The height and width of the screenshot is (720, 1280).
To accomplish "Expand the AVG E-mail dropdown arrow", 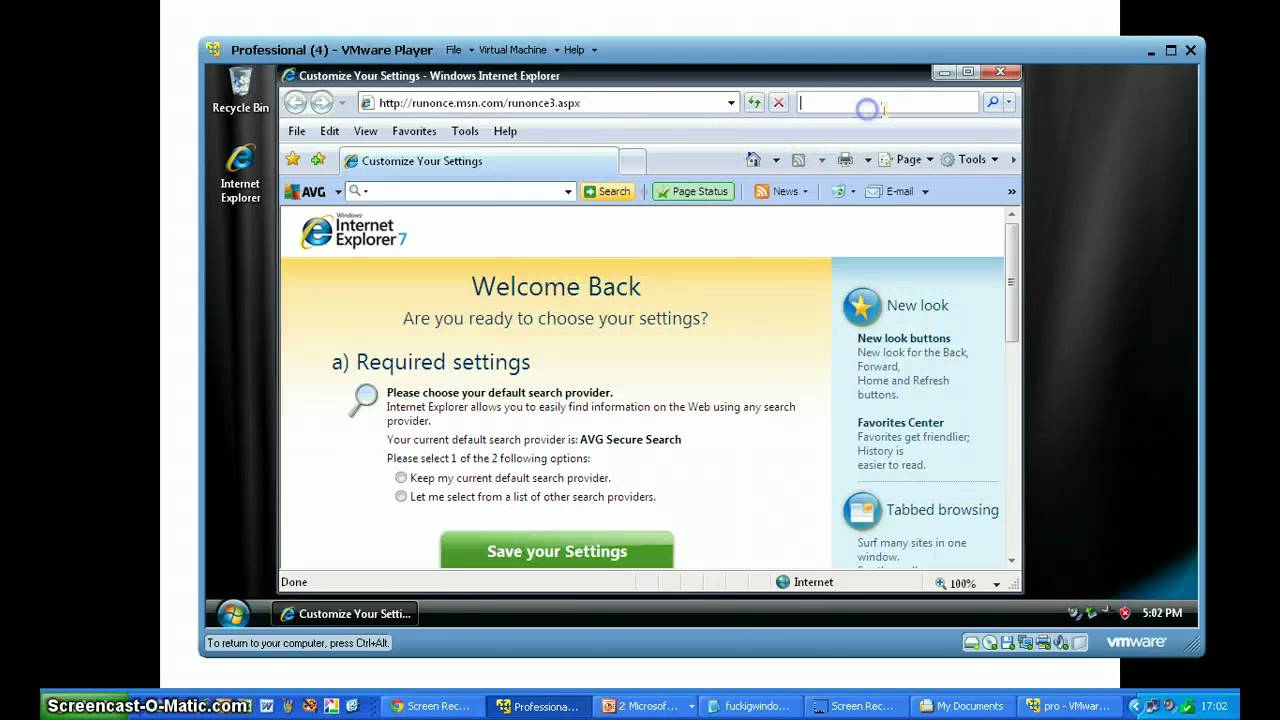I will coord(925,192).
